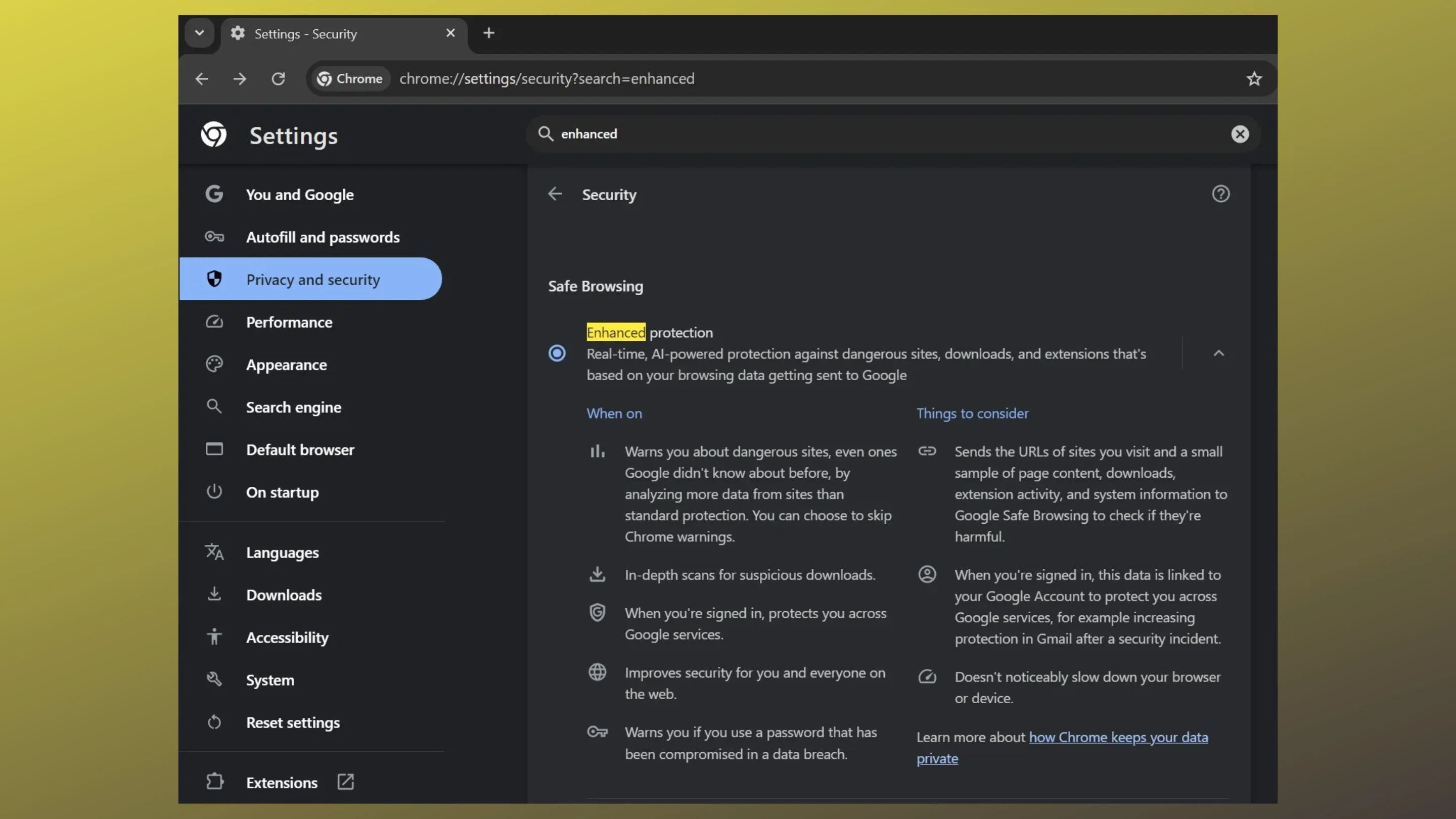
Task: Reload the page with refresh icon
Action: (278, 78)
